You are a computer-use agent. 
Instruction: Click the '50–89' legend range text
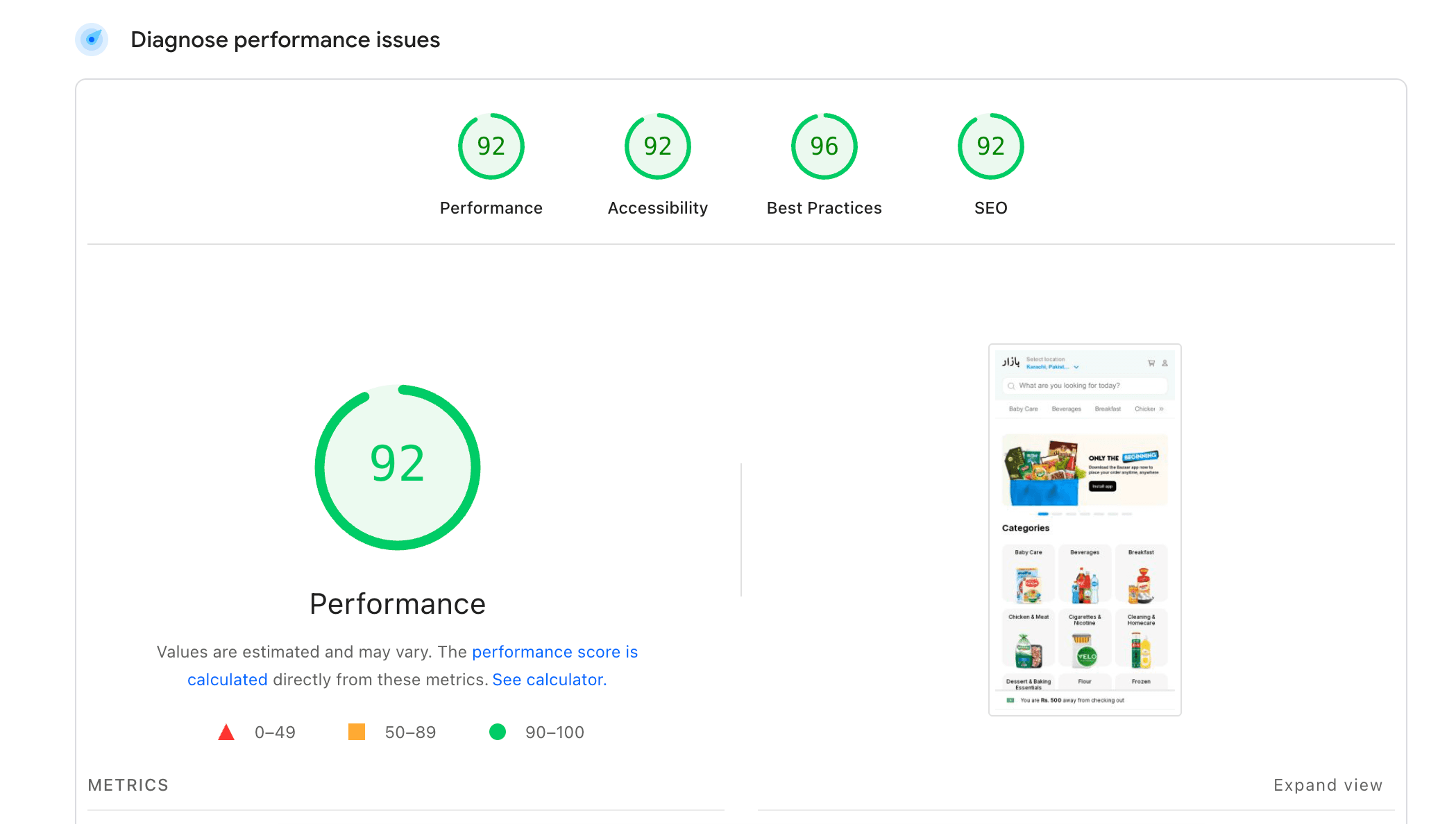410,732
